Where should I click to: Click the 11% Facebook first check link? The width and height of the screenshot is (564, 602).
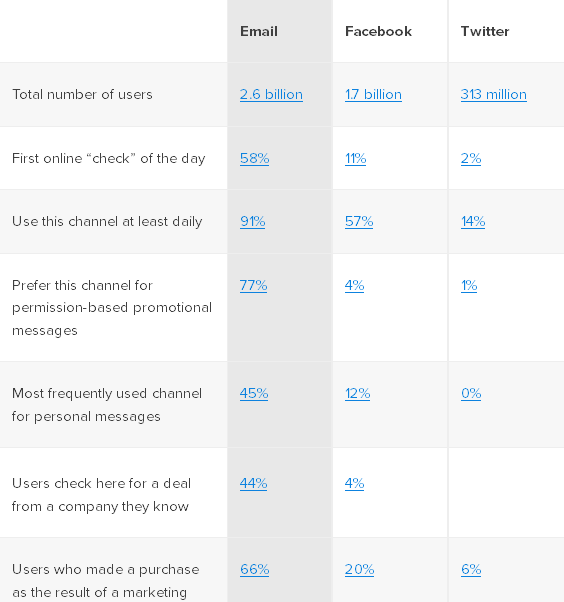click(356, 158)
